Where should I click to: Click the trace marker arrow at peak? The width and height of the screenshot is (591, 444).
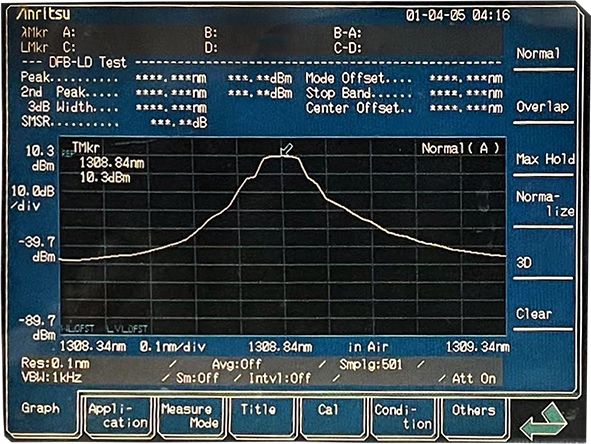point(286,149)
